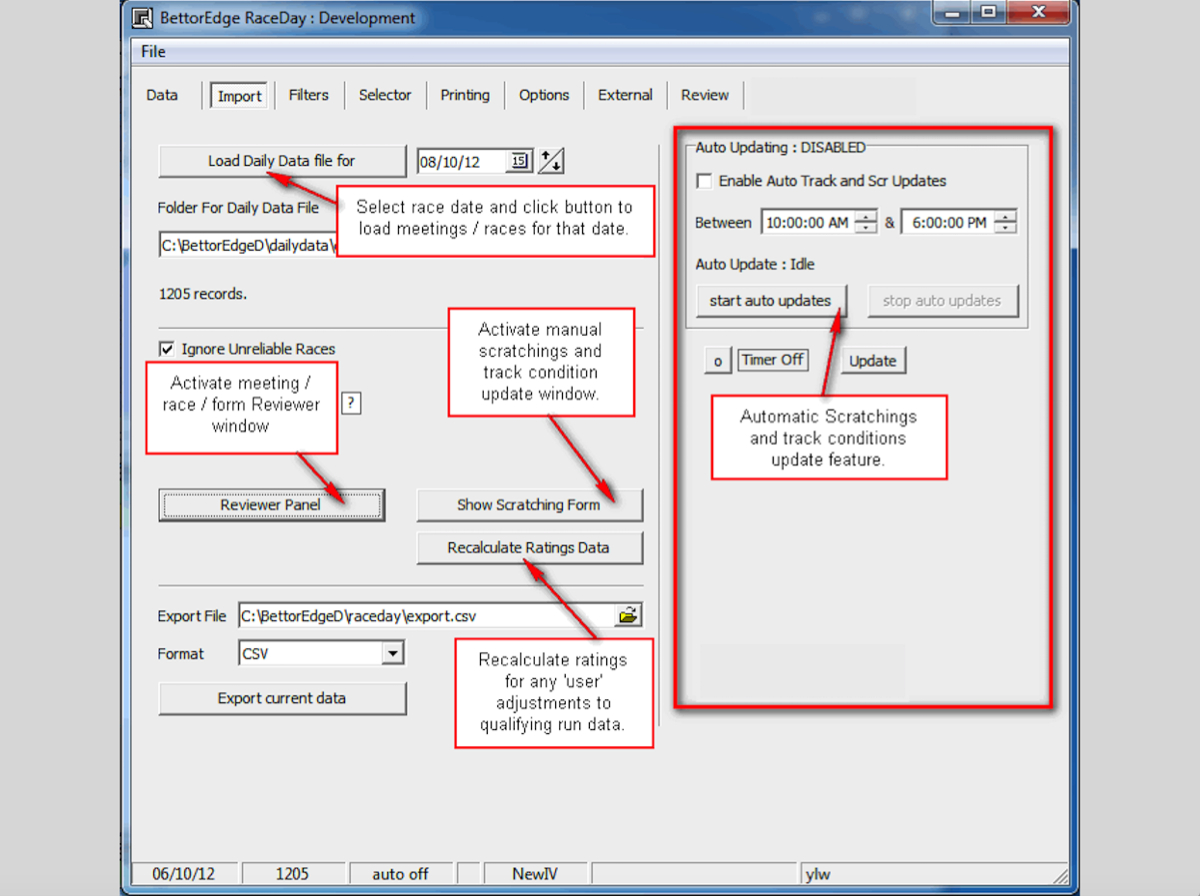Click the 10:00:00 AM start time field

click(808, 223)
